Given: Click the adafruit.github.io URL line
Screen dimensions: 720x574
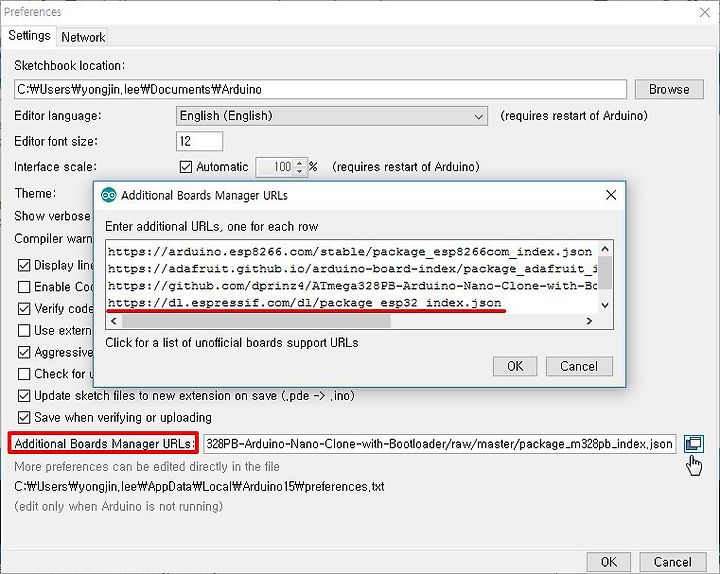Looking at the screenshot, I should pyautogui.click(x=352, y=269).
